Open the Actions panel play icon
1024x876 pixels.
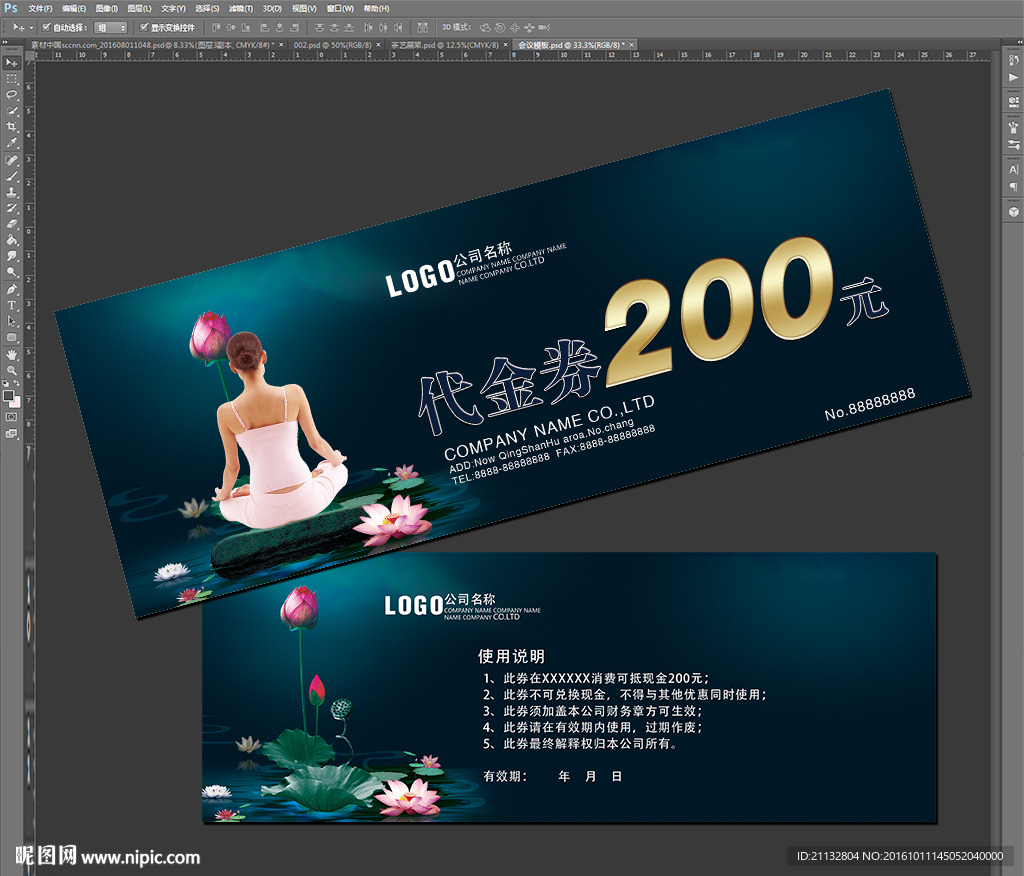[1013, 78]
